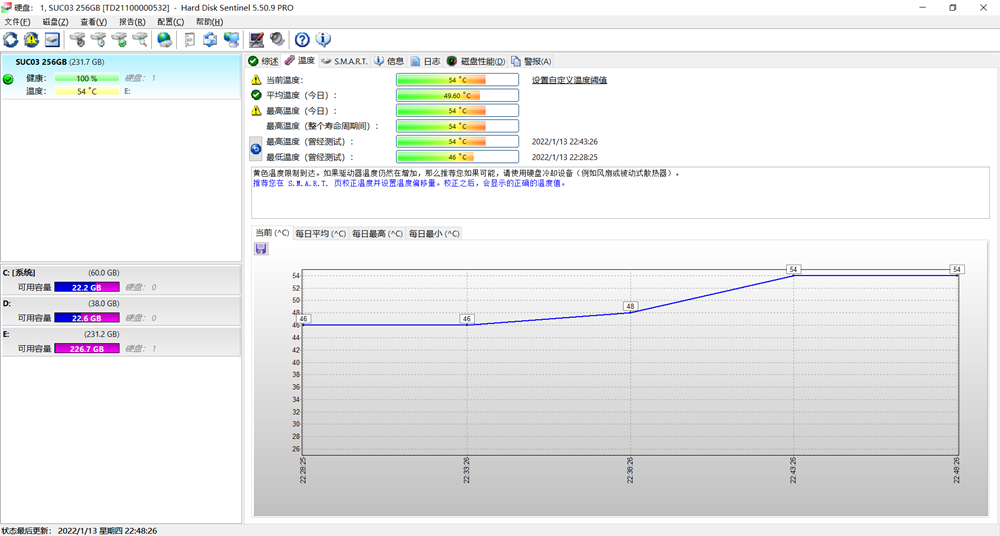
Task: Click the report document toolbar icon
Action: pyautogui.click(x=189, y=40)
